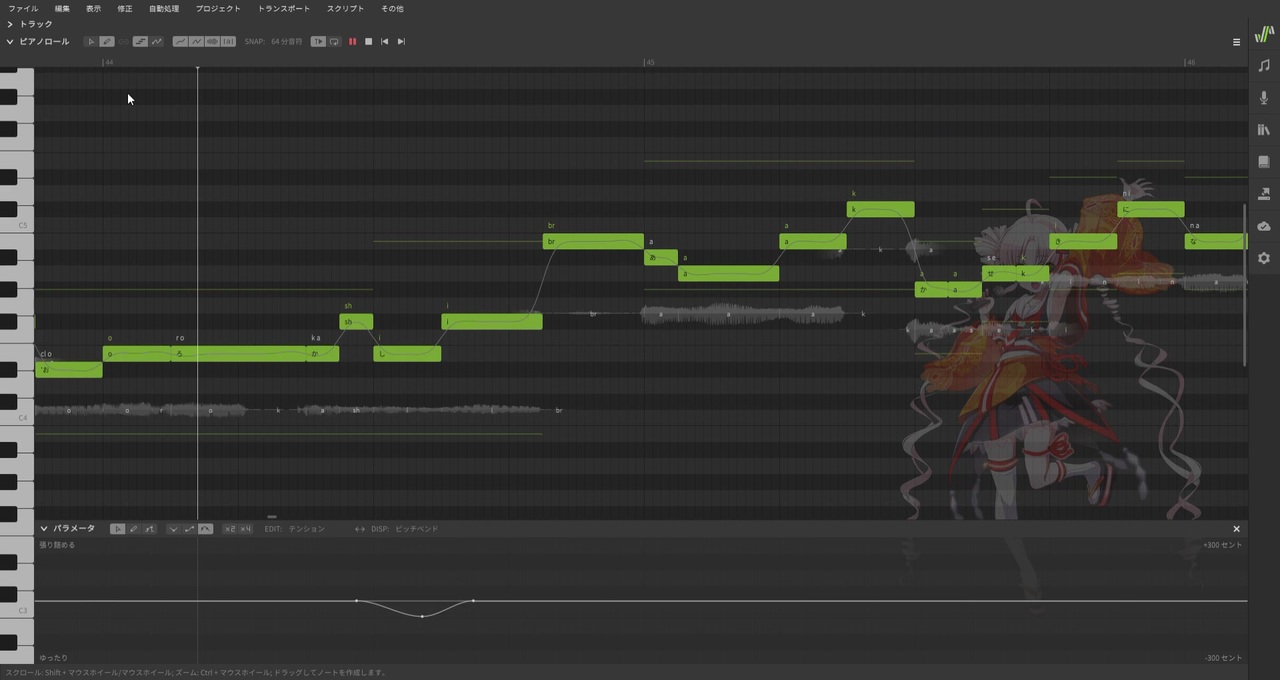Toggle the first curve view icon in the second toolbar group
The height and width of the screenshot is (680, 1280).
180,42
